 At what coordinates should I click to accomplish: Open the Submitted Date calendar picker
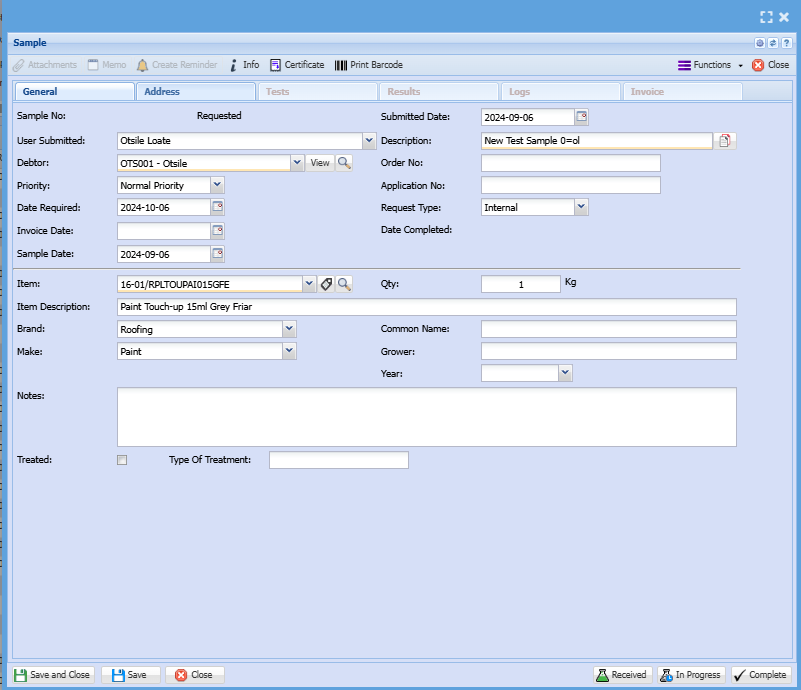[x=582, y=117]
